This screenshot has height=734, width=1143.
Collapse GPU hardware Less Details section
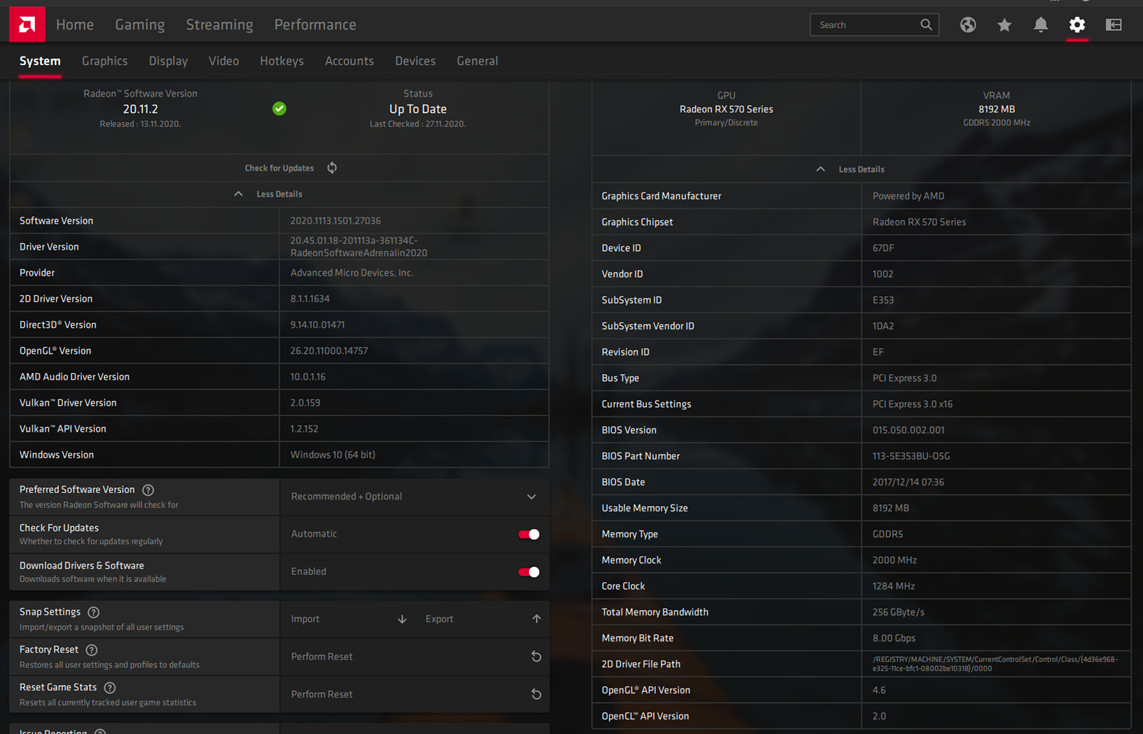coord(851,169)
